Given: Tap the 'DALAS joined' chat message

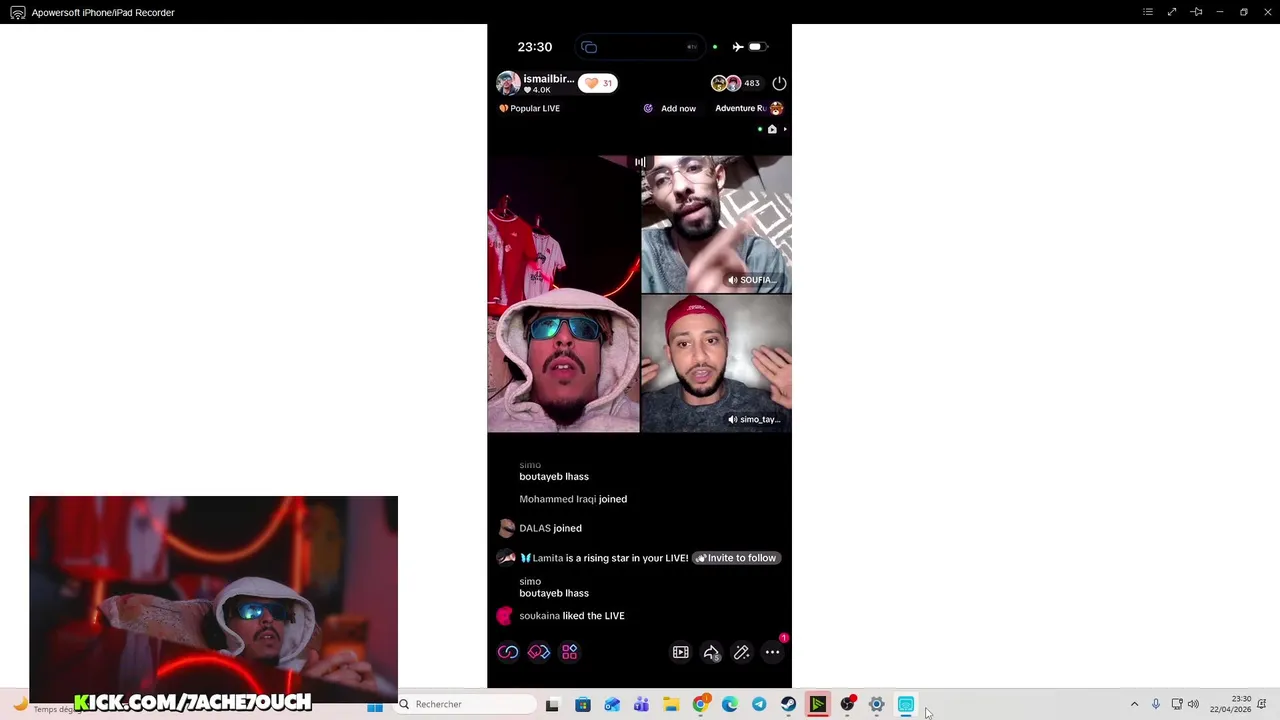Looking at the screenshot, I should (x=550, y=528).
